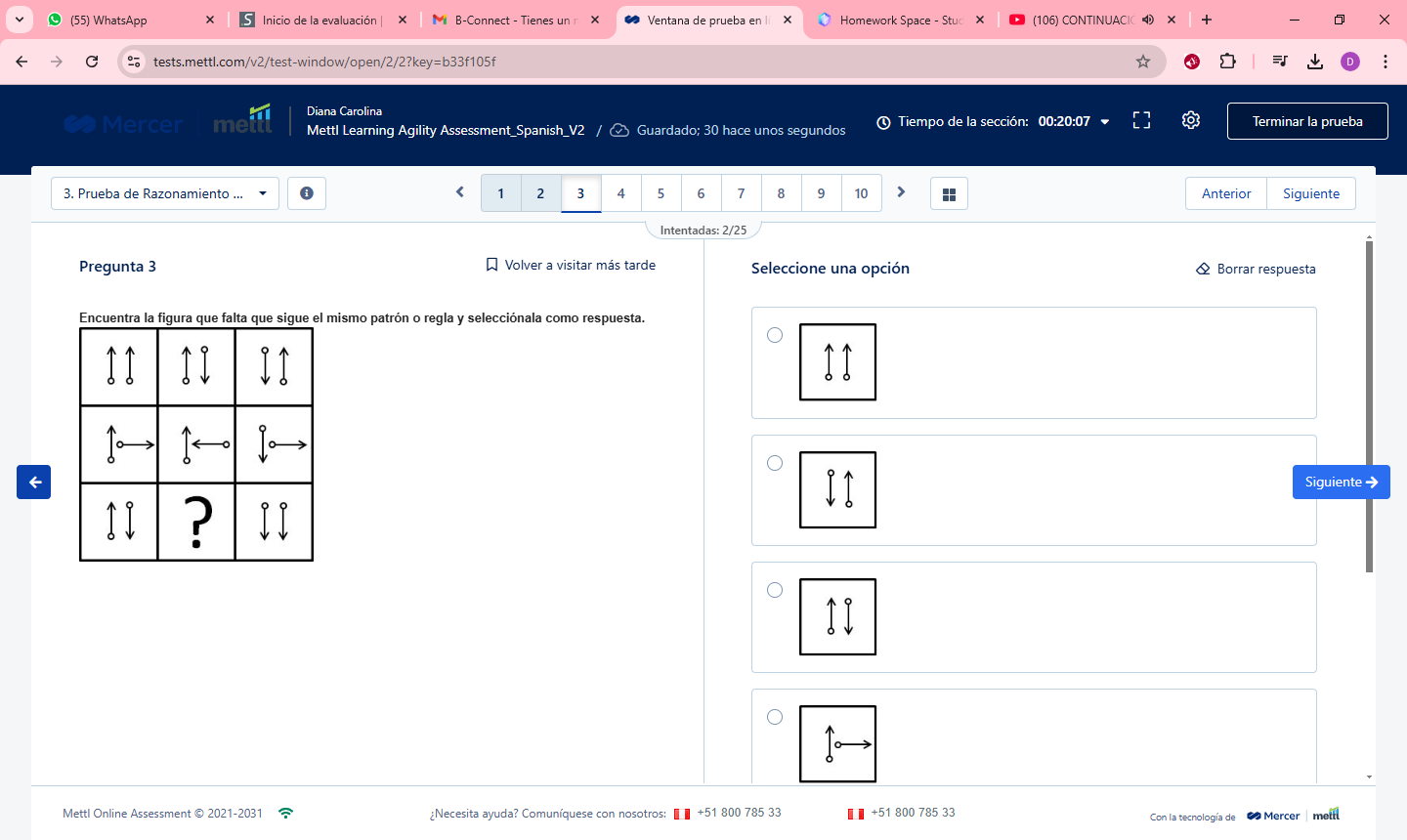Click the Pregunta 3 heading
1407x840 pixels.
[117, 267]
